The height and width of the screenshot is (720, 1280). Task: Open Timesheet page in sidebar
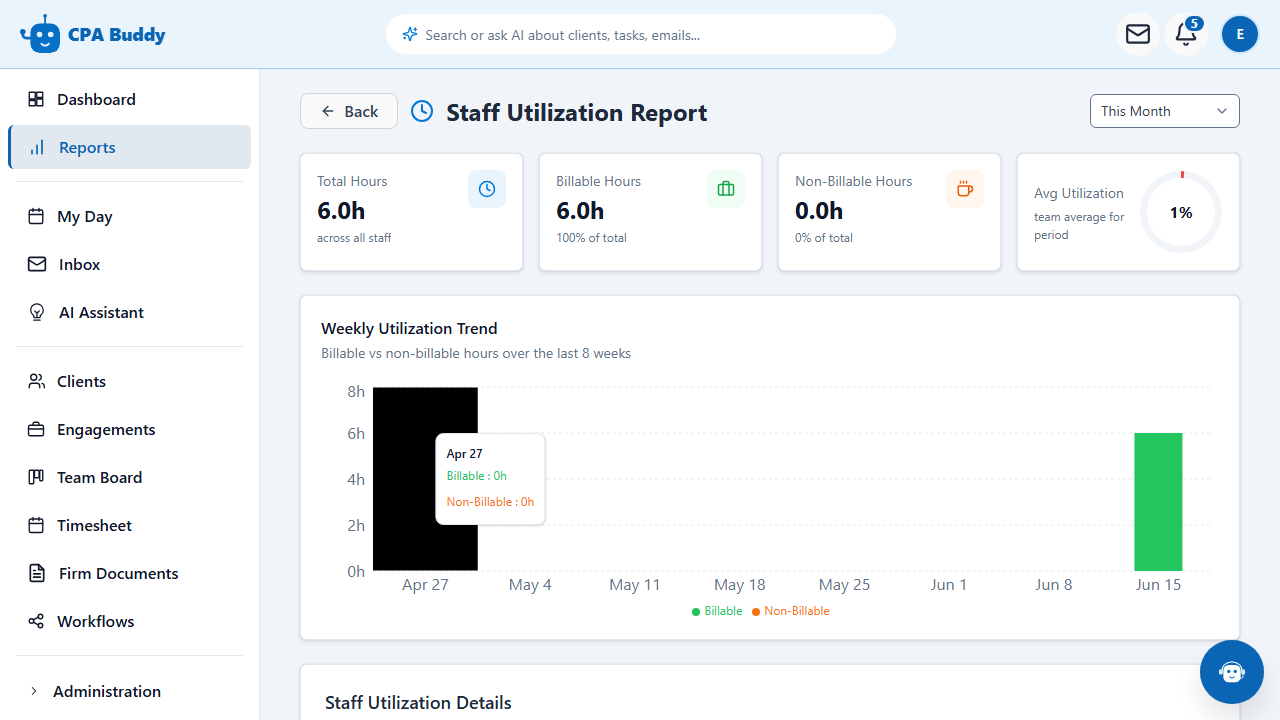pos(129,525)
